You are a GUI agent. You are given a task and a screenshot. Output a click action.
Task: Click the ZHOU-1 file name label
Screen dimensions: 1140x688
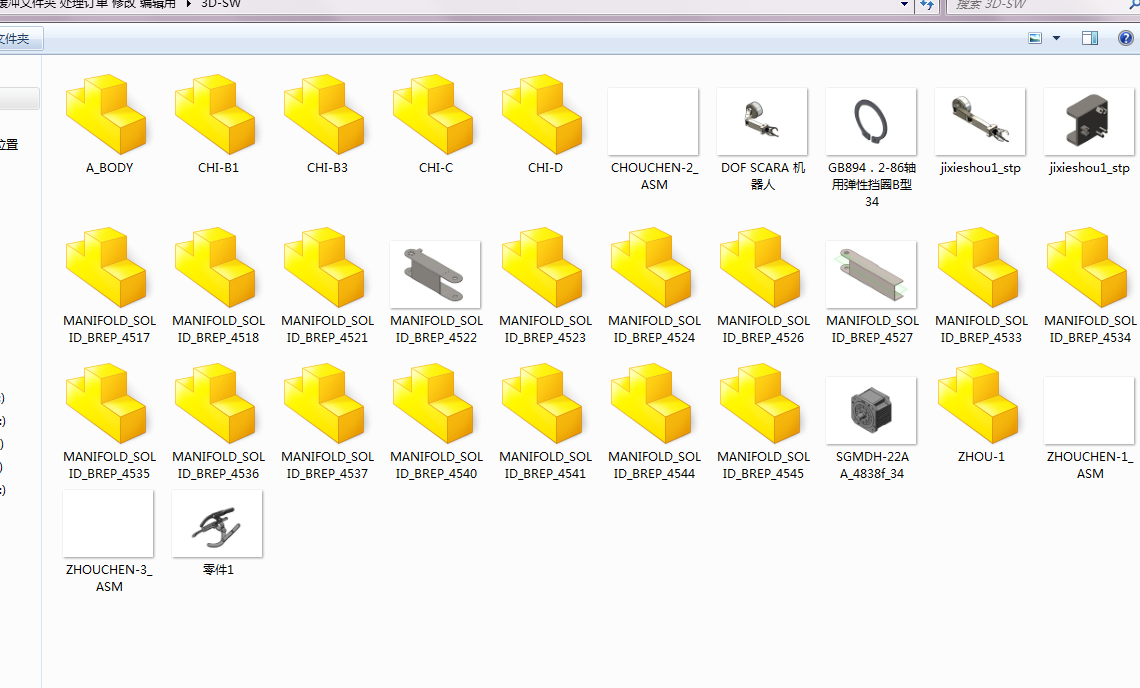[x=981, y=457]
